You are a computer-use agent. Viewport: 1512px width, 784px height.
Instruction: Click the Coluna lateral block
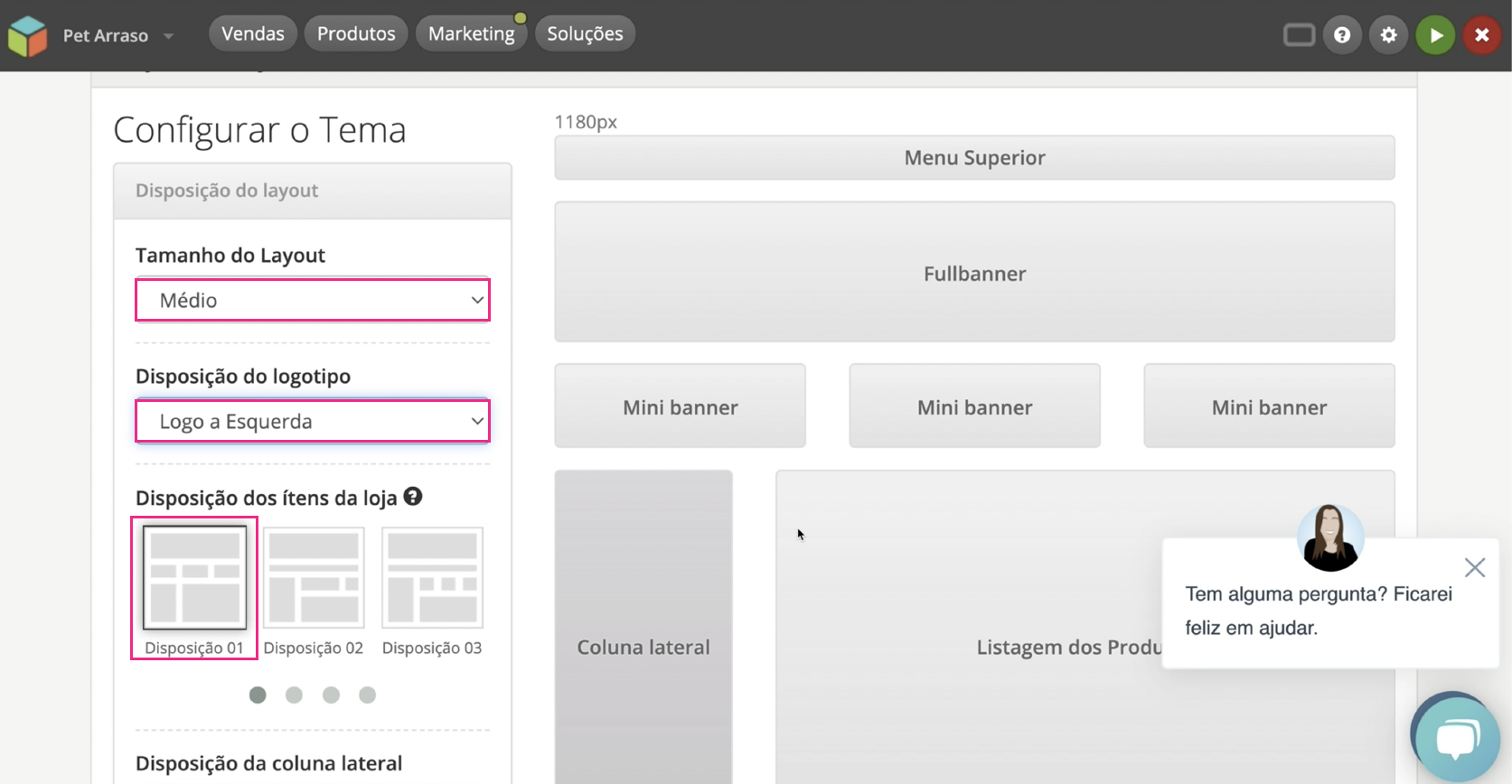coord(643,627)
